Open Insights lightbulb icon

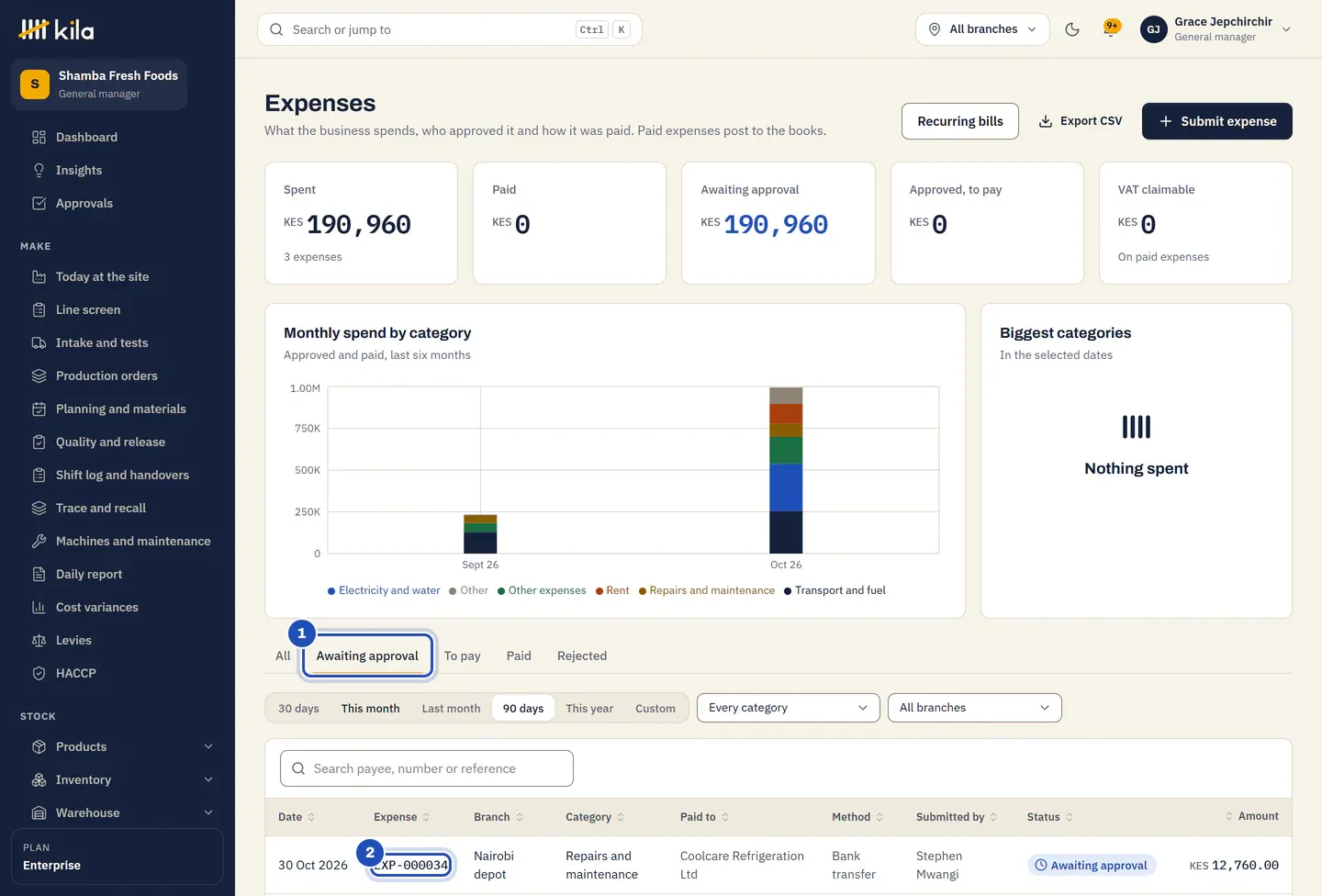click(x=39, y=170)
